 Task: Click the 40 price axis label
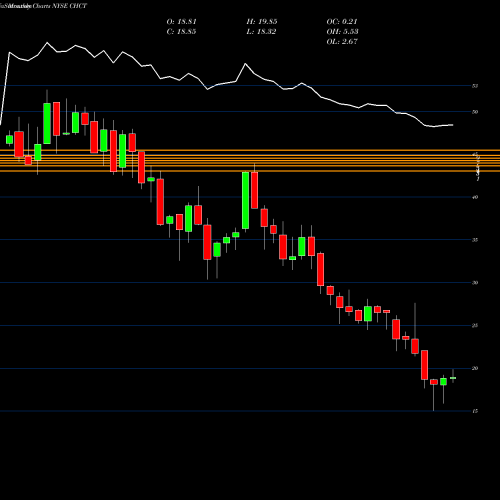[x=475, y=197]
